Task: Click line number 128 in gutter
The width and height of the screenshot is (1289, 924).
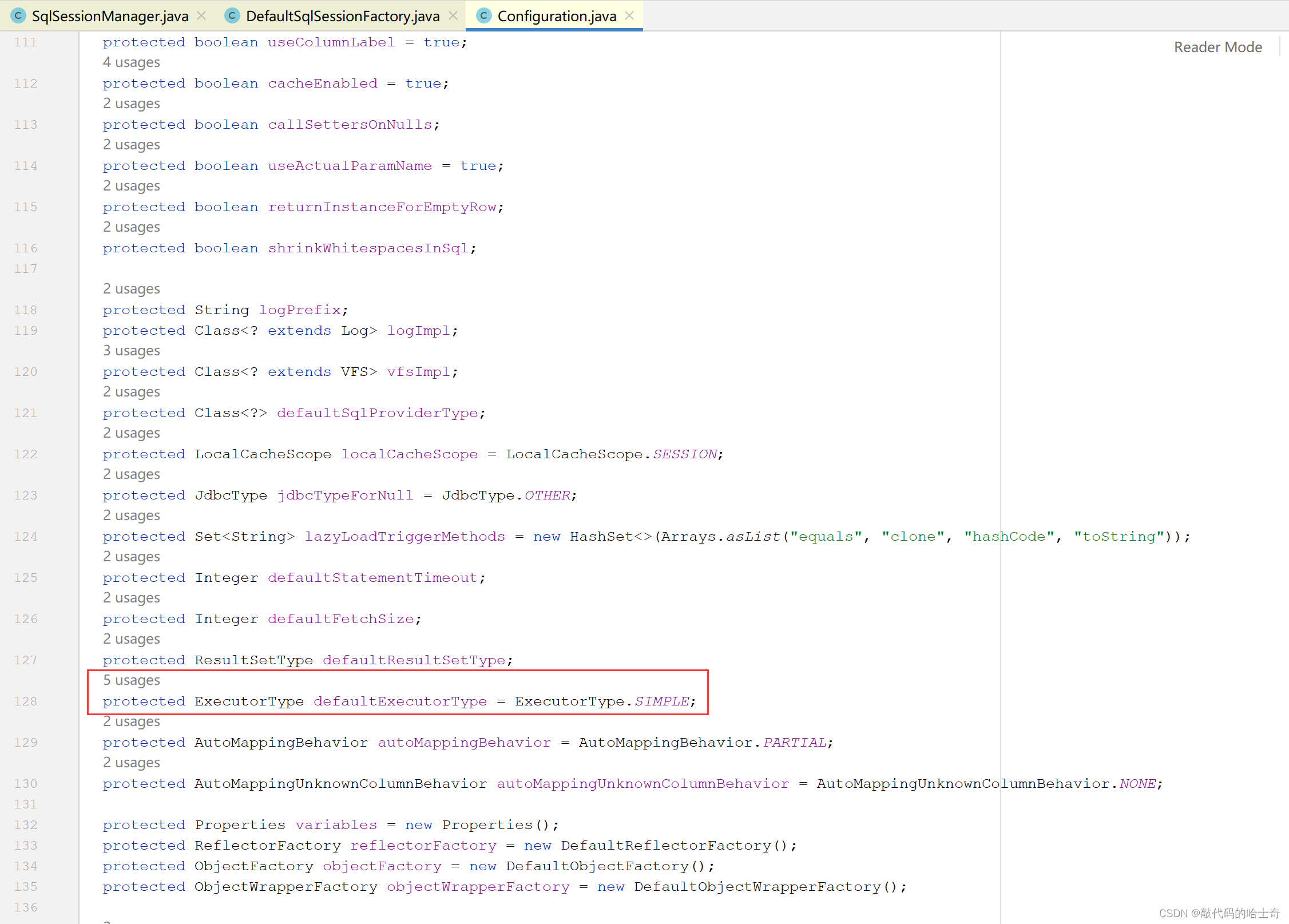Action: pyautogui.click(x=26, y=701)
